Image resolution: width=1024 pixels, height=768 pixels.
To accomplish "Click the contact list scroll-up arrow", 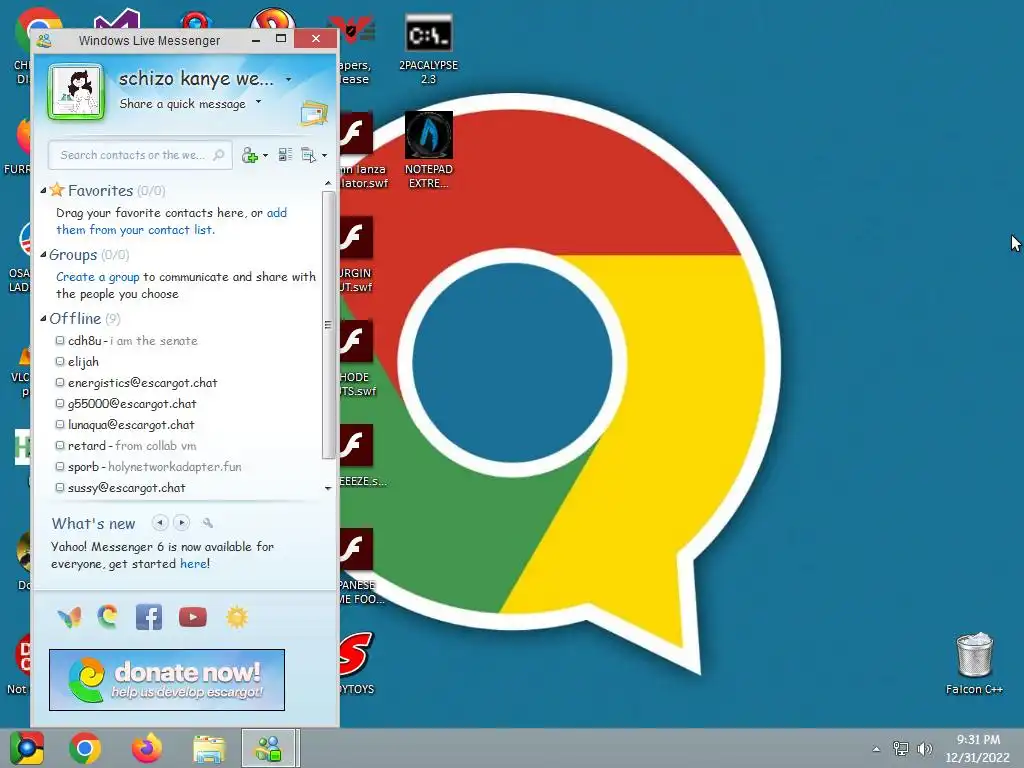I will 328,184.
